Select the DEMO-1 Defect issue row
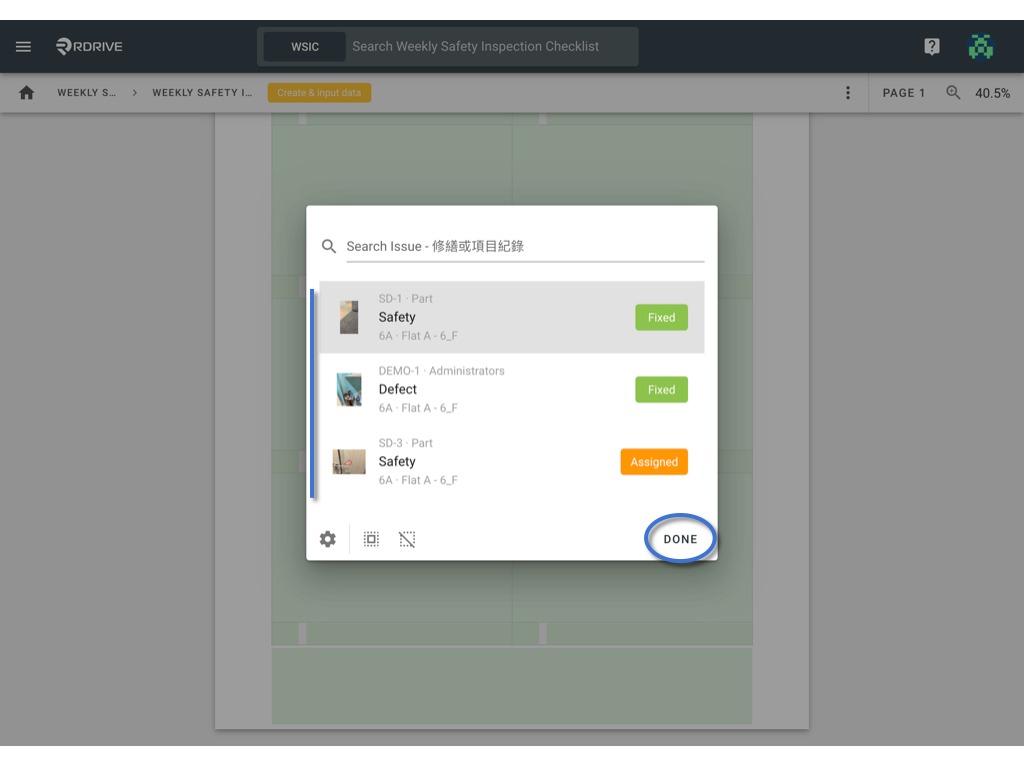Image resolution: width=1024 pixels, height=768 pixels. pos(511,389)
